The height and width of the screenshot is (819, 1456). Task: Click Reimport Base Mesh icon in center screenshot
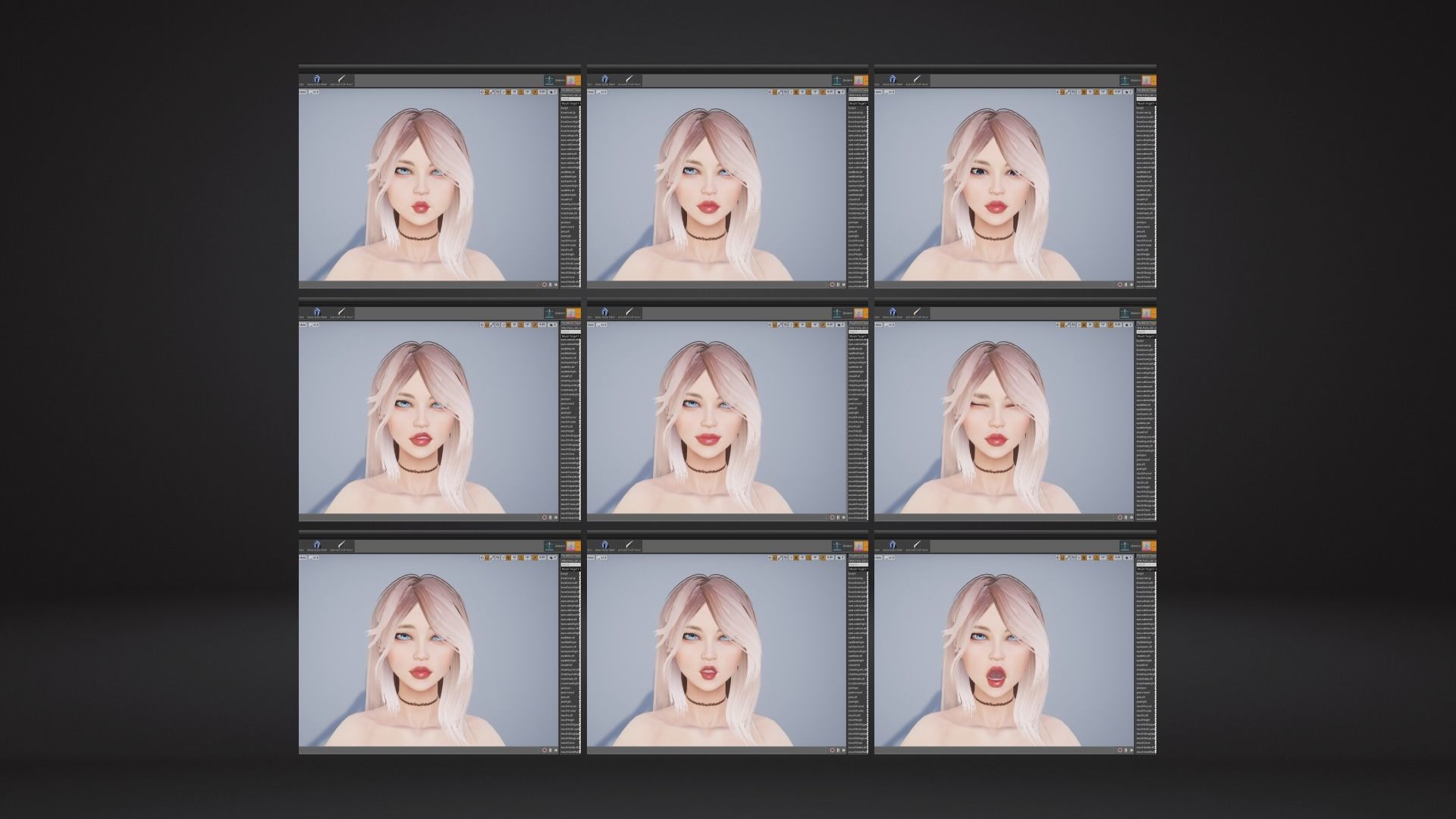[605, 312]
